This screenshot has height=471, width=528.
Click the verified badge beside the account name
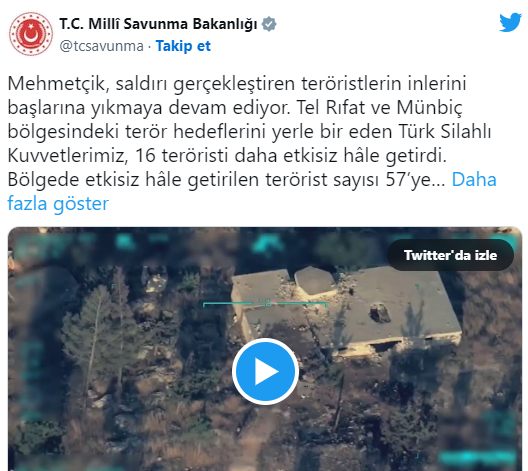click(269, 24)
